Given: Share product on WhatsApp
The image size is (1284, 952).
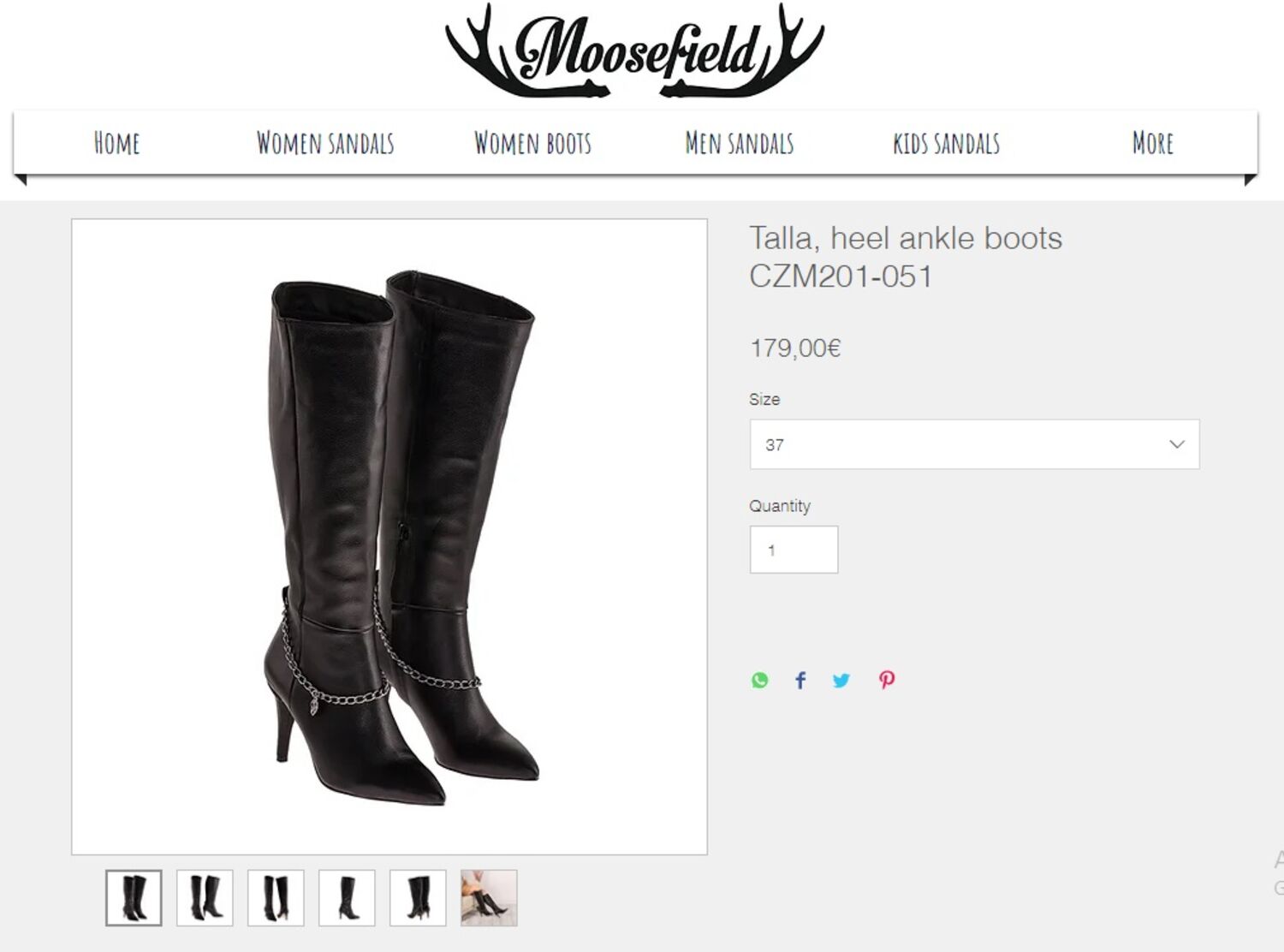Looking at the screenshot, I should pos(759,681).
